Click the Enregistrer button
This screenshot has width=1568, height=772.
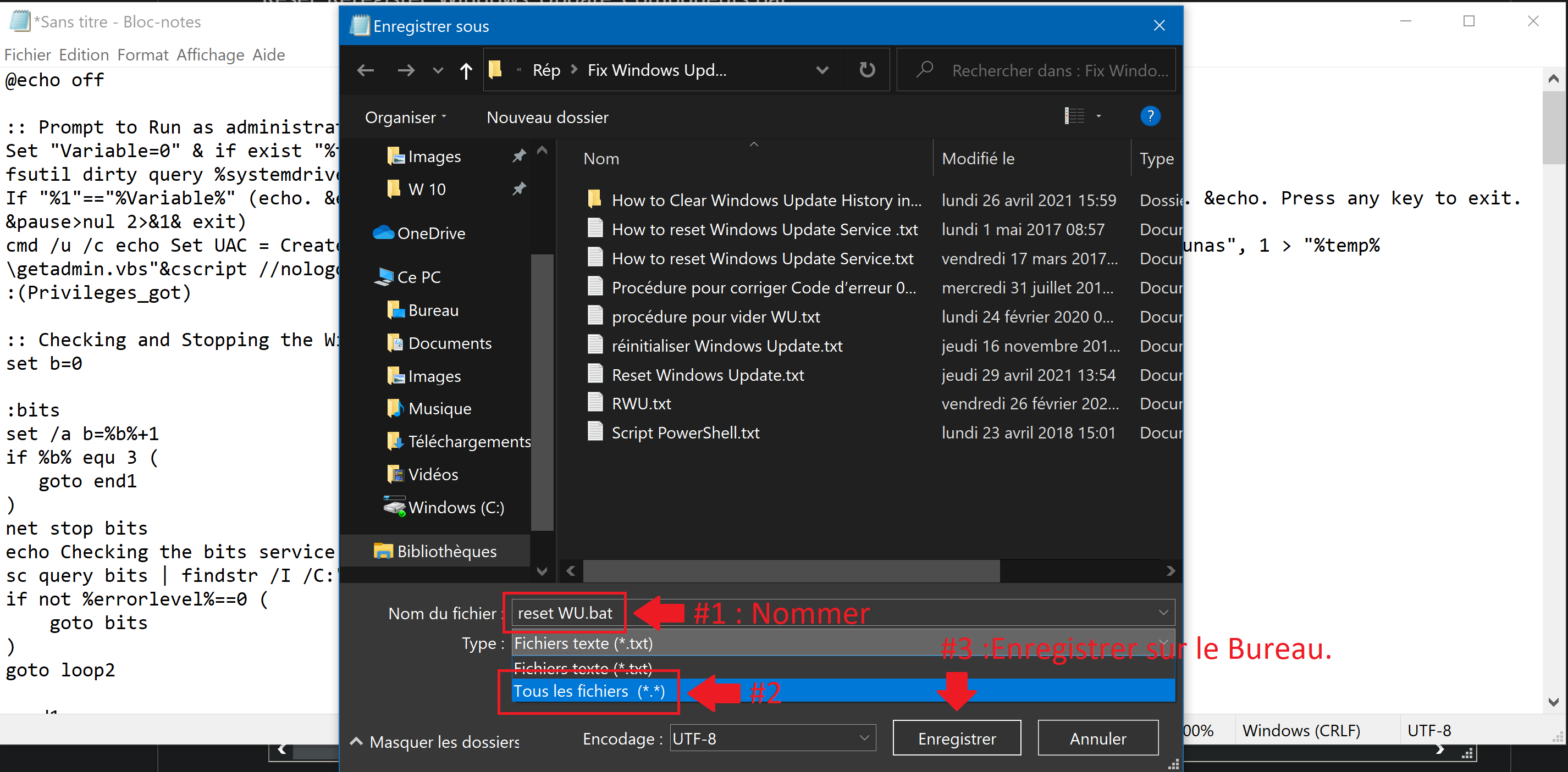(956, 738)
